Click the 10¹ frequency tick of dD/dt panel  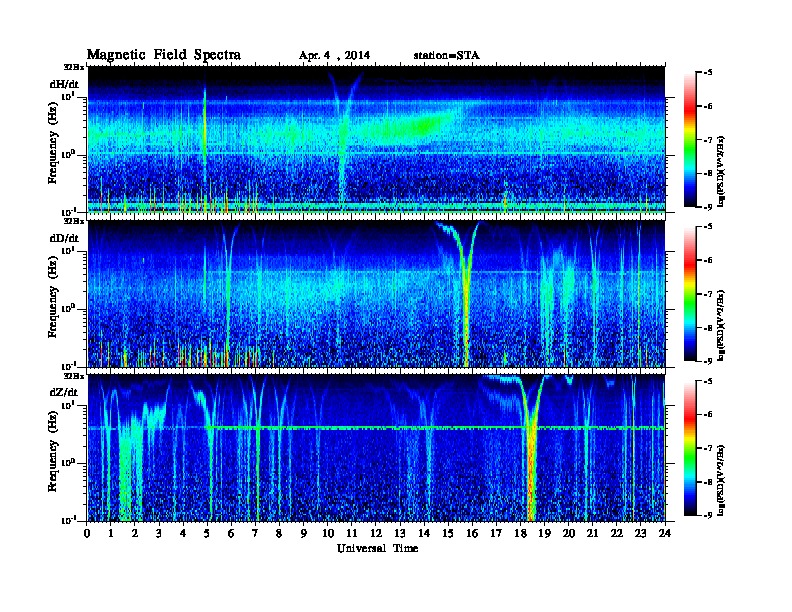67,251
